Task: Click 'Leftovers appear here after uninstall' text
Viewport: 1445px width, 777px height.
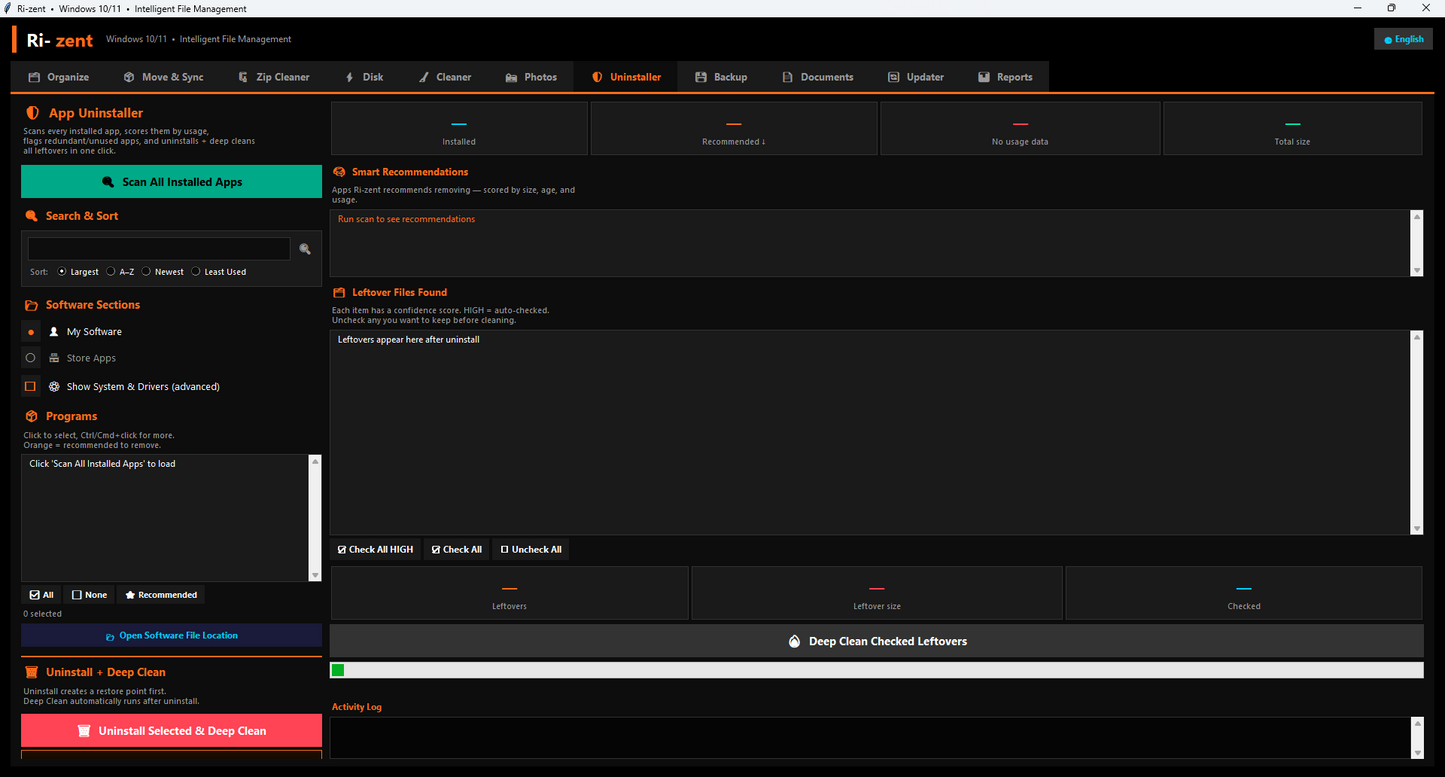Action: (409, 340)
